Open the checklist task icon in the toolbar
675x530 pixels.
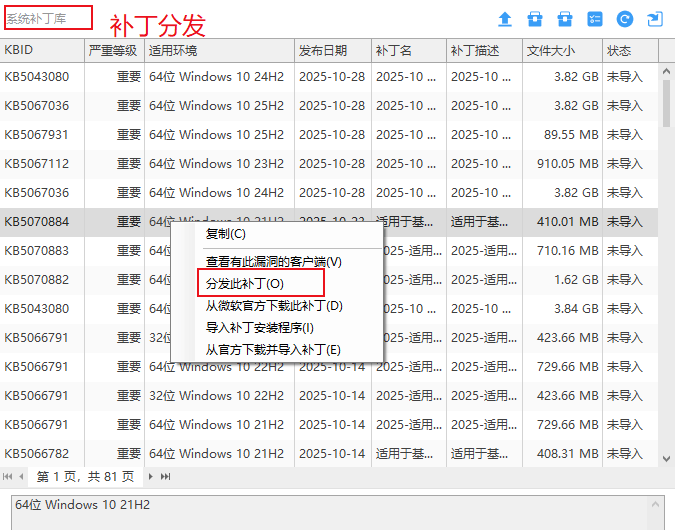point(594,19)
